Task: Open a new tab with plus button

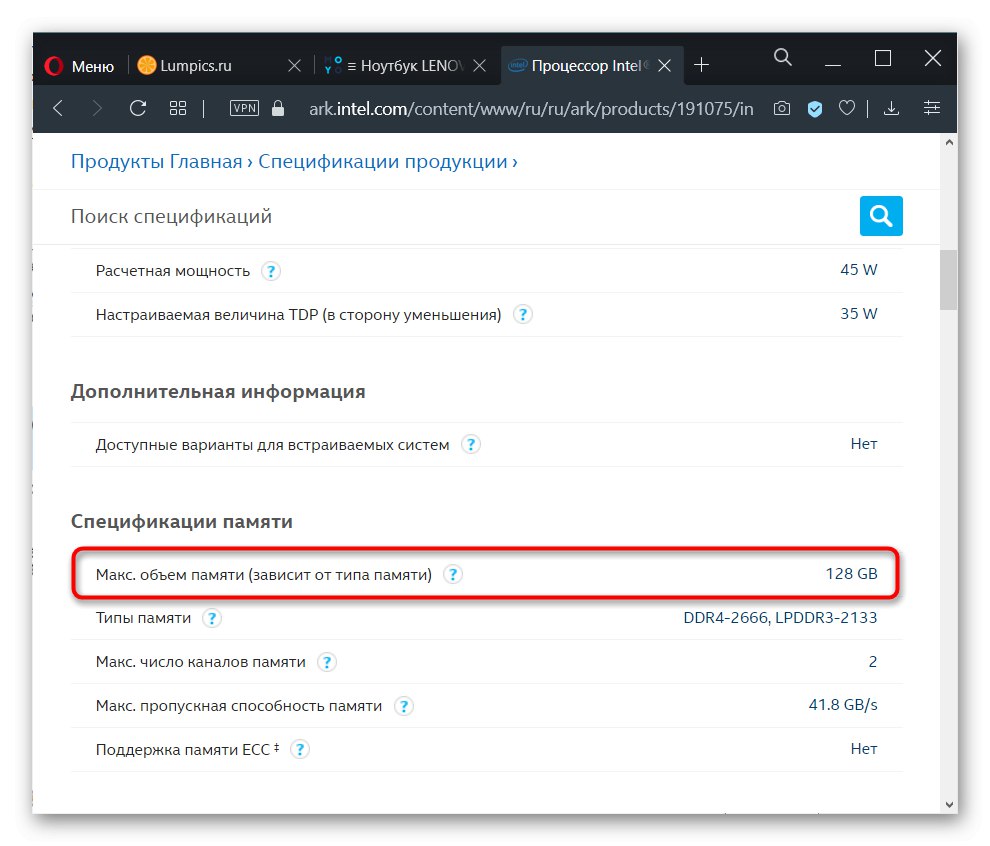Action: coord(702,66)
